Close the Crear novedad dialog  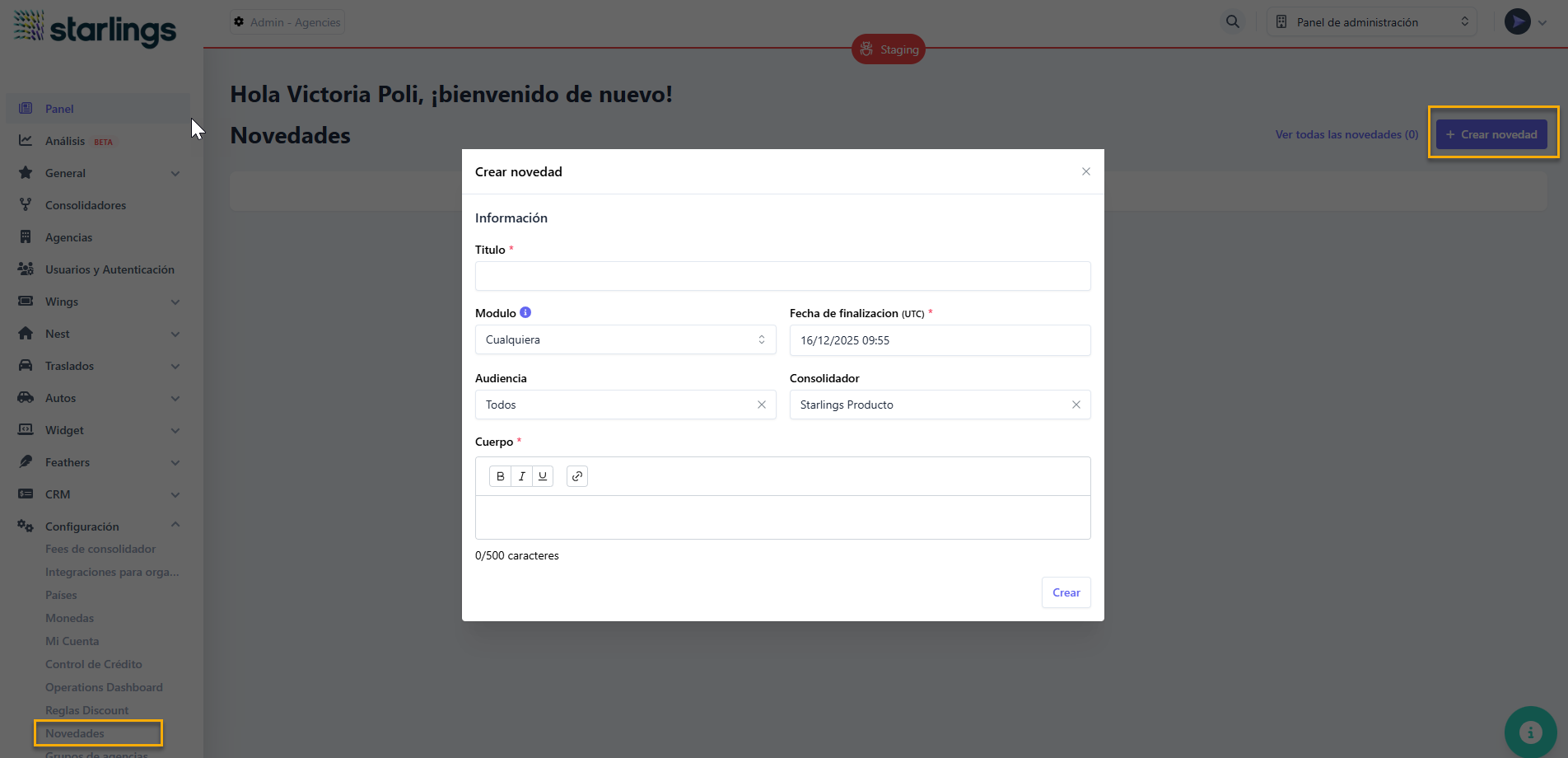tap(1085, 171)
